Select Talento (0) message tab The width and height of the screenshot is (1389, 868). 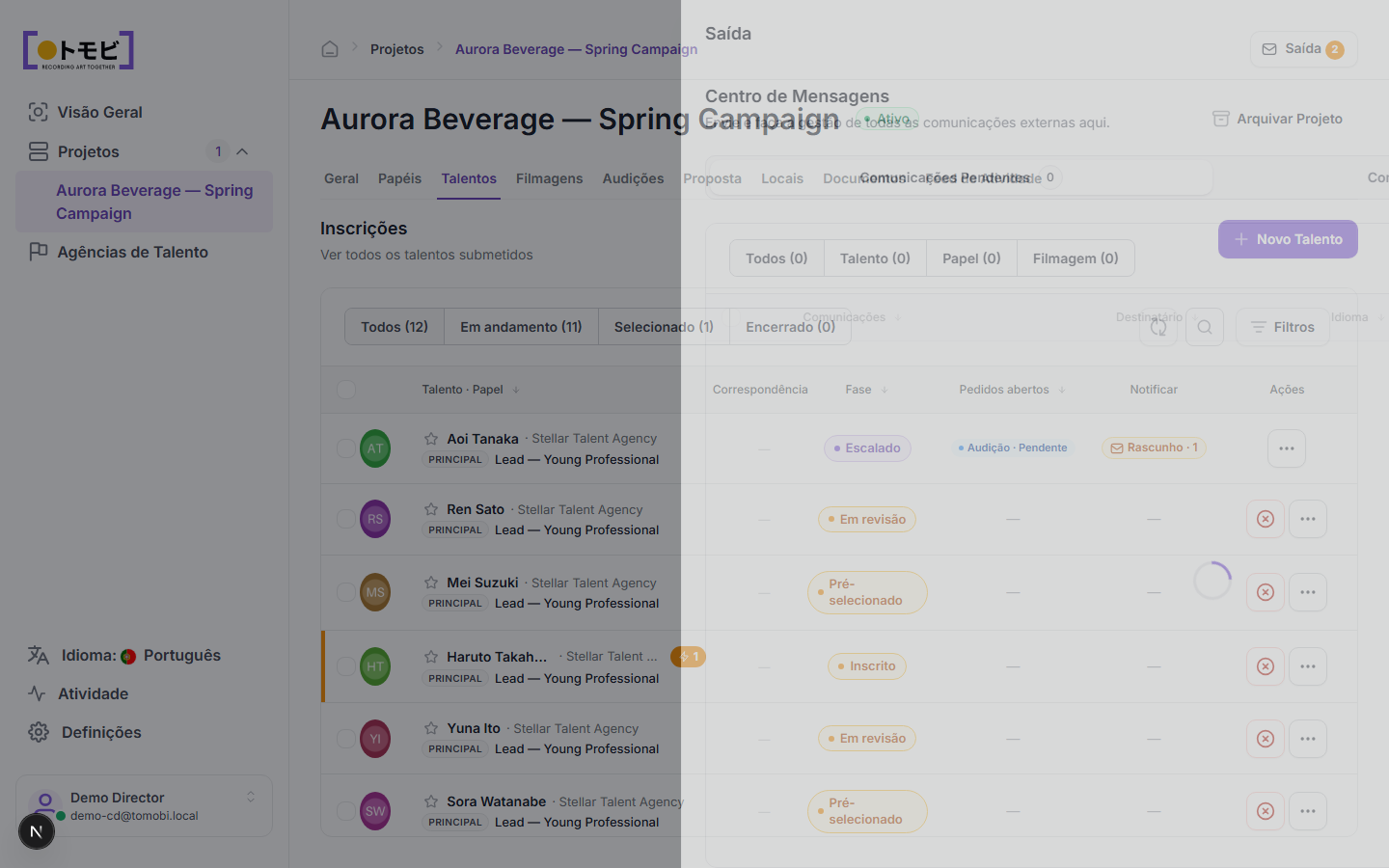875,258
